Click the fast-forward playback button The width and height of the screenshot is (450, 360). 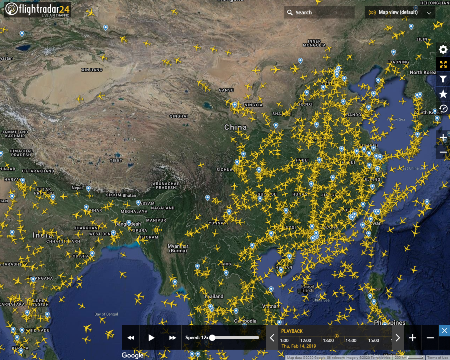(x=172, y=338)
